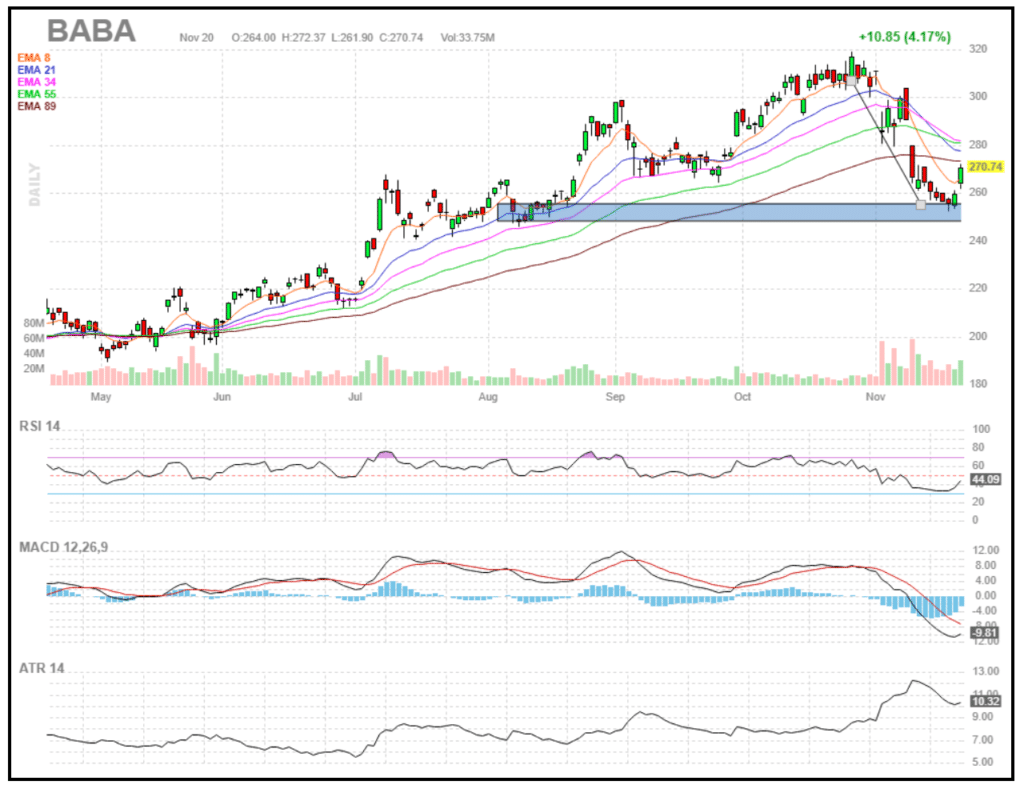Click the Jun label on the time axis
Screen dimensions: 1024x789
click(222, 396)
